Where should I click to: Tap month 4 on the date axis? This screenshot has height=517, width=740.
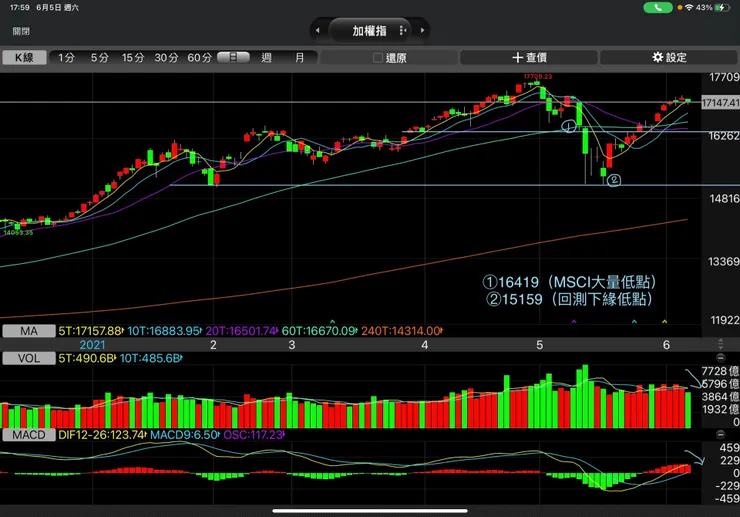pos(425,345)
